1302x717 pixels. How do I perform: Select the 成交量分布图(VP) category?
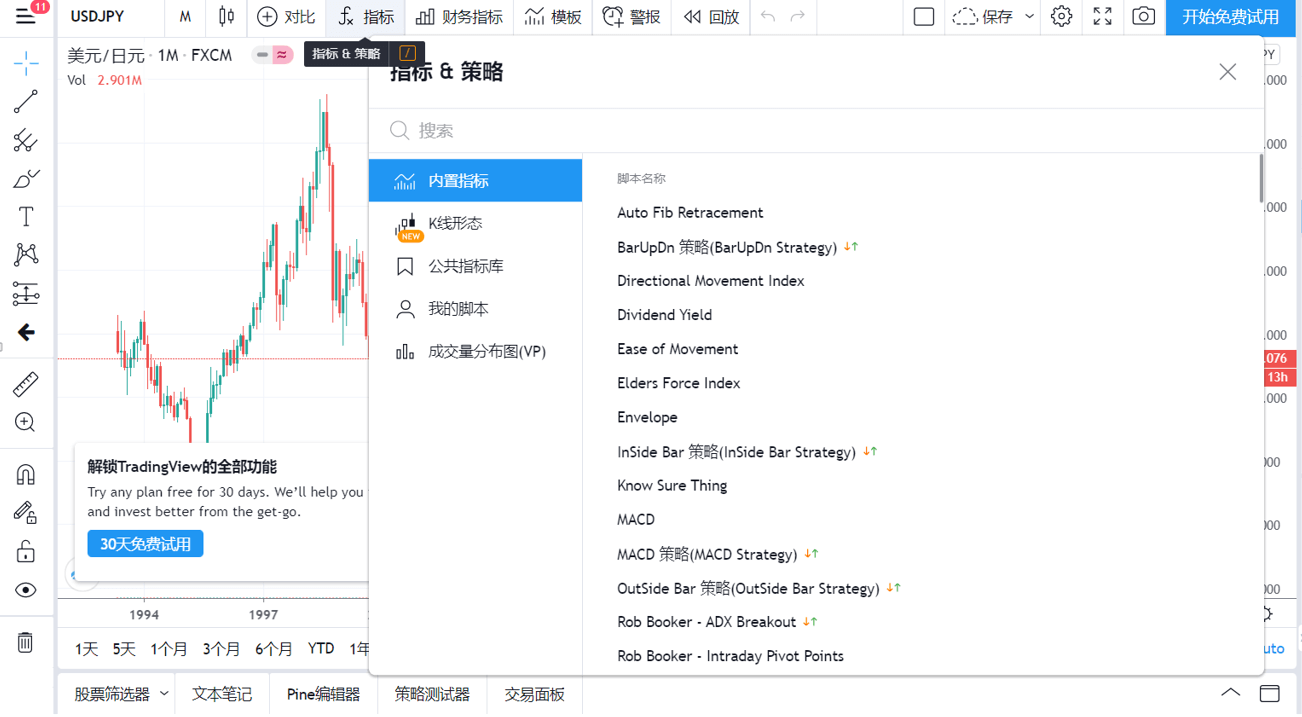click(x=476, y=352)
